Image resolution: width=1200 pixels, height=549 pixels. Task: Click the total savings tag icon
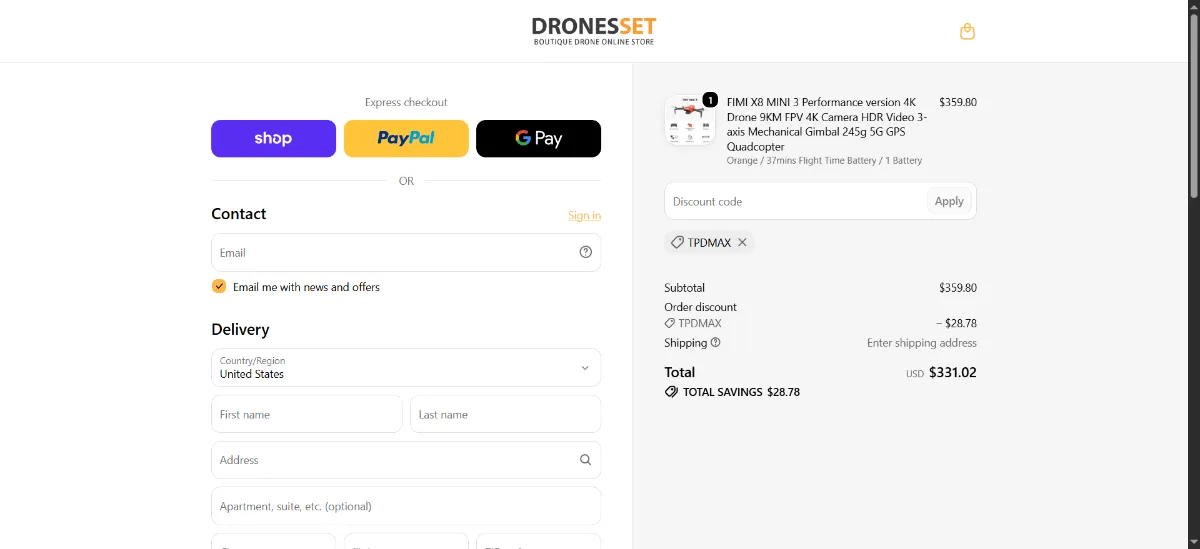pyautogui.click(x=671, y=392)
